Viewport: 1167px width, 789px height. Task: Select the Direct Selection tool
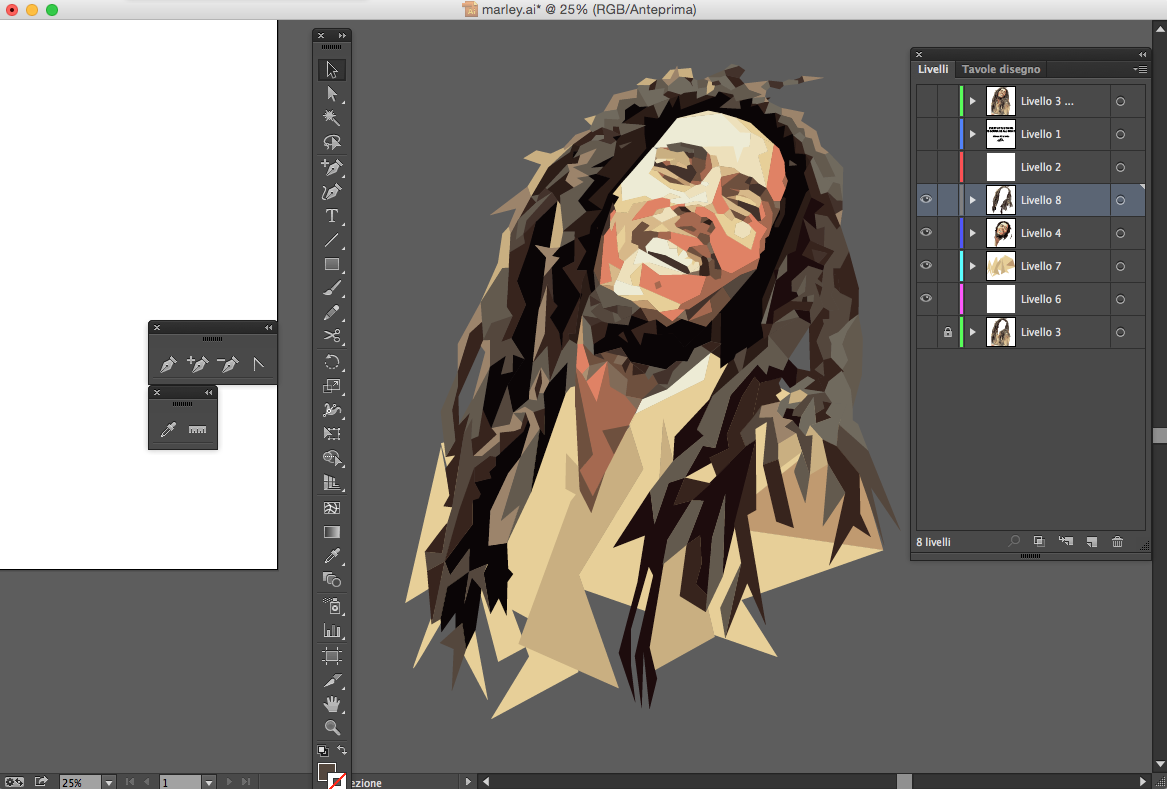point(332,94)
